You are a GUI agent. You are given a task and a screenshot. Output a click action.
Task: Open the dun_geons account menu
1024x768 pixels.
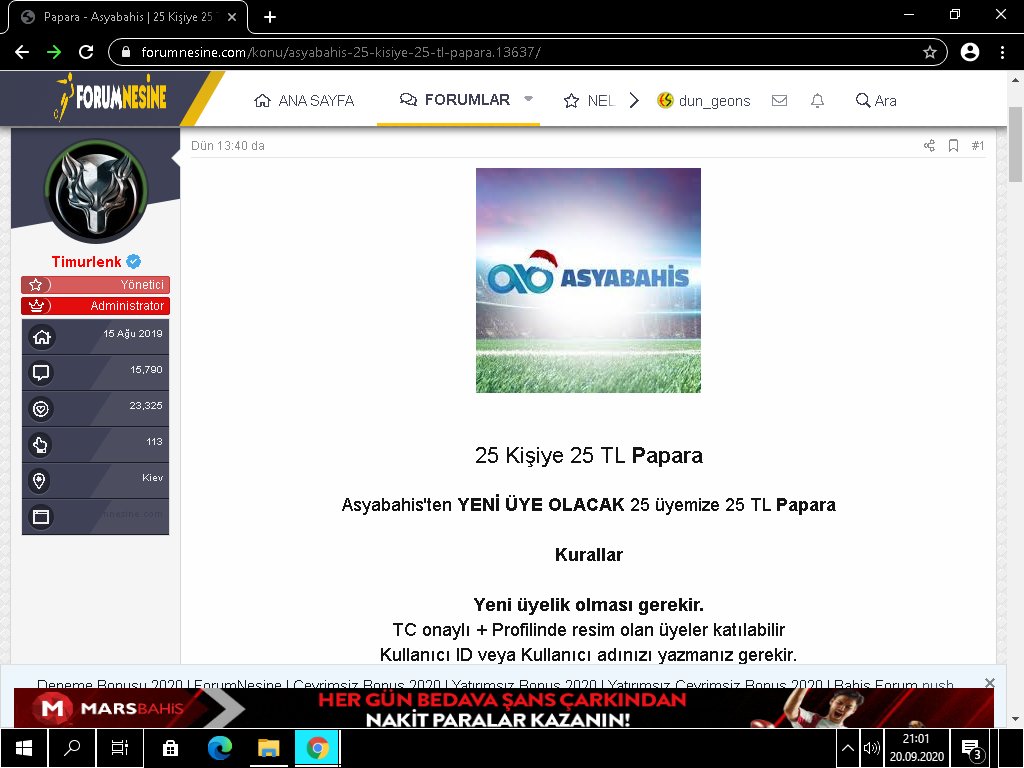(703, 101)
